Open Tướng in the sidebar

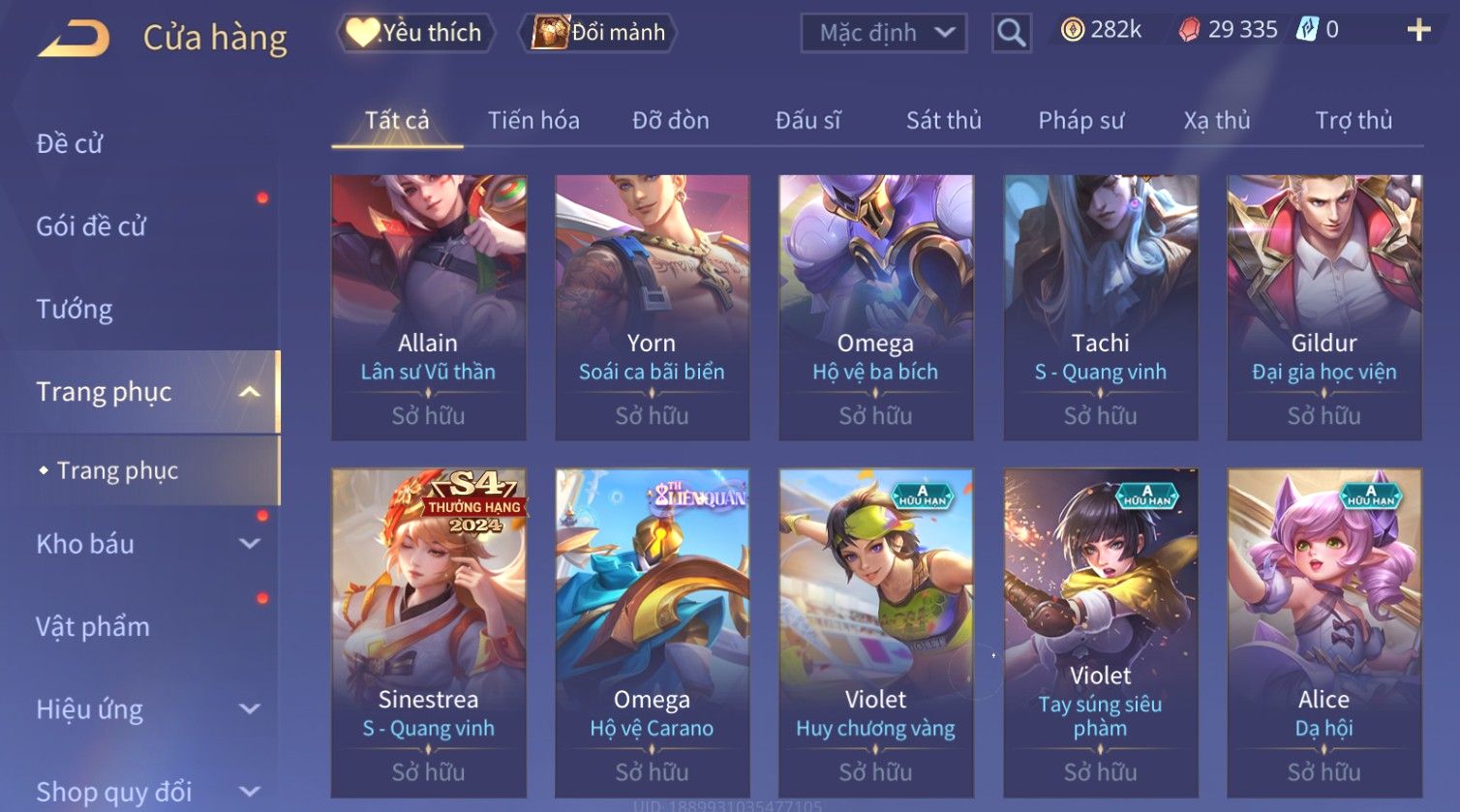click(75, 310)
